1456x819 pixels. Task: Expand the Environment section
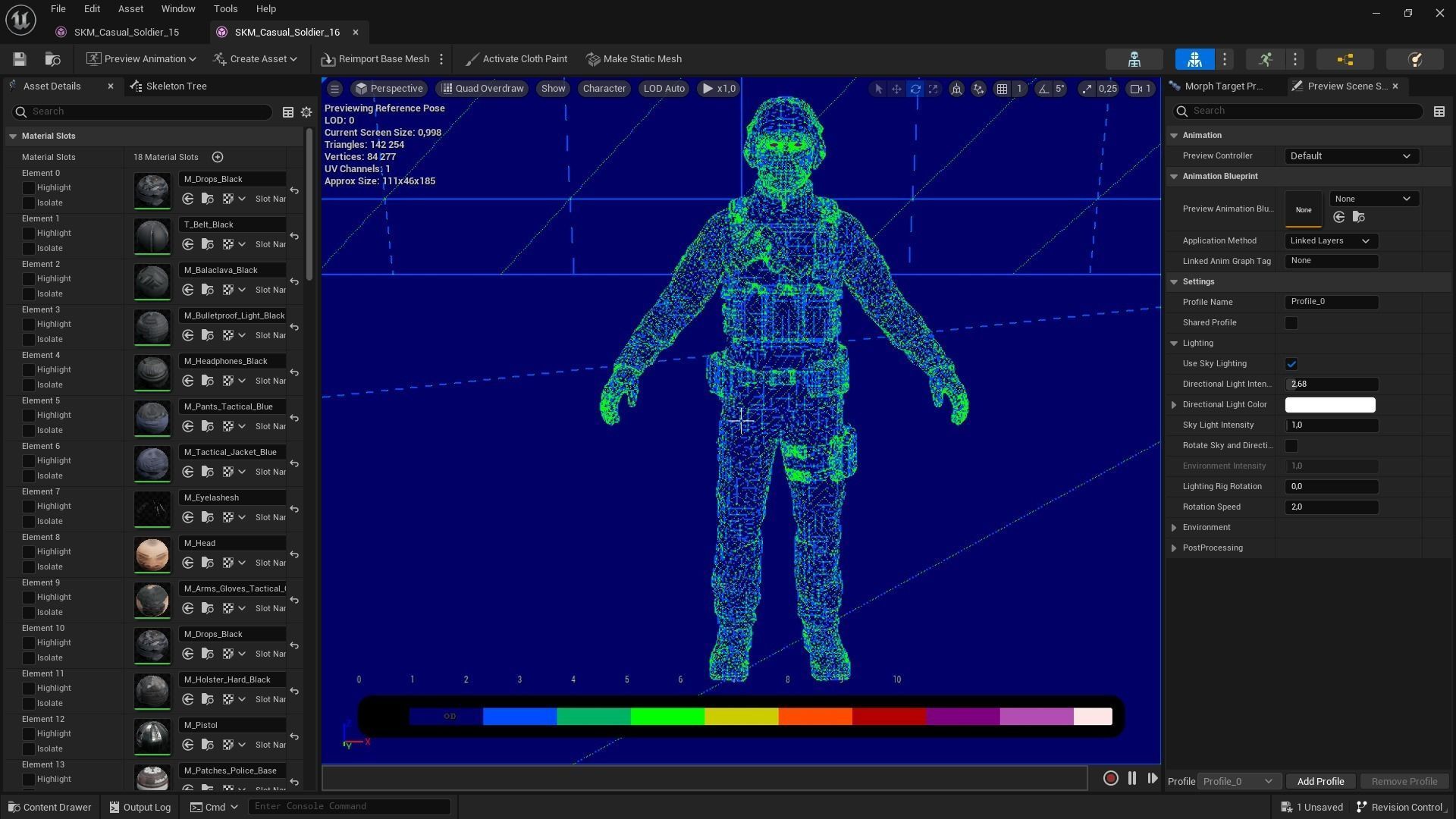click(1174, 528)
